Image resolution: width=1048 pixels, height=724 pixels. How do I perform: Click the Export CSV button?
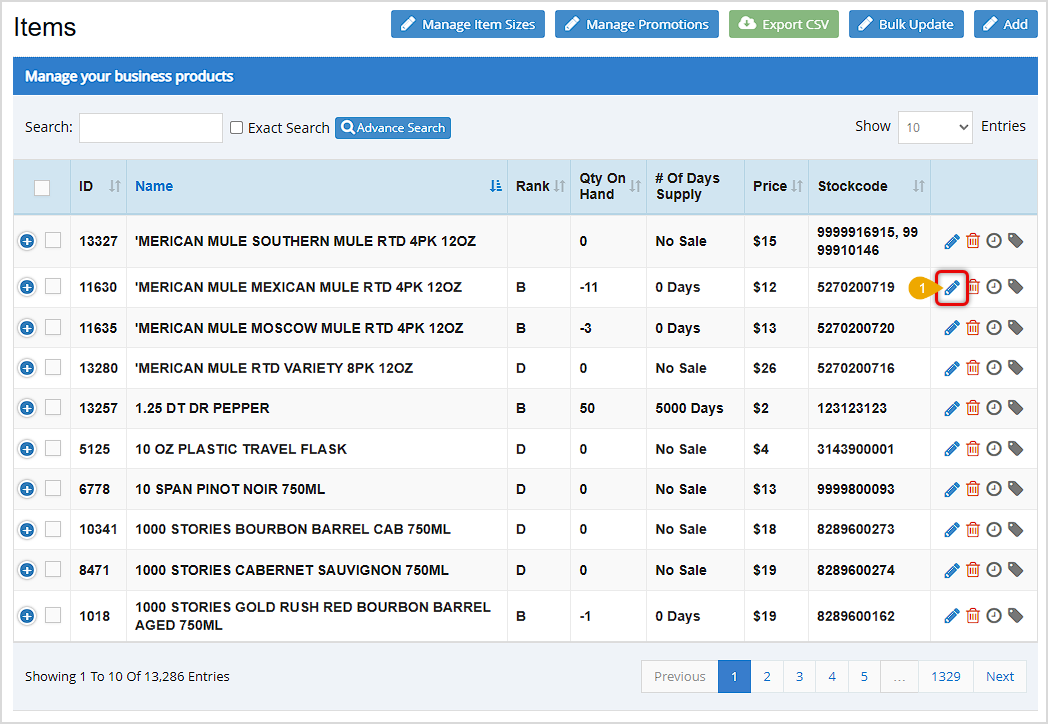click(784, 24)
